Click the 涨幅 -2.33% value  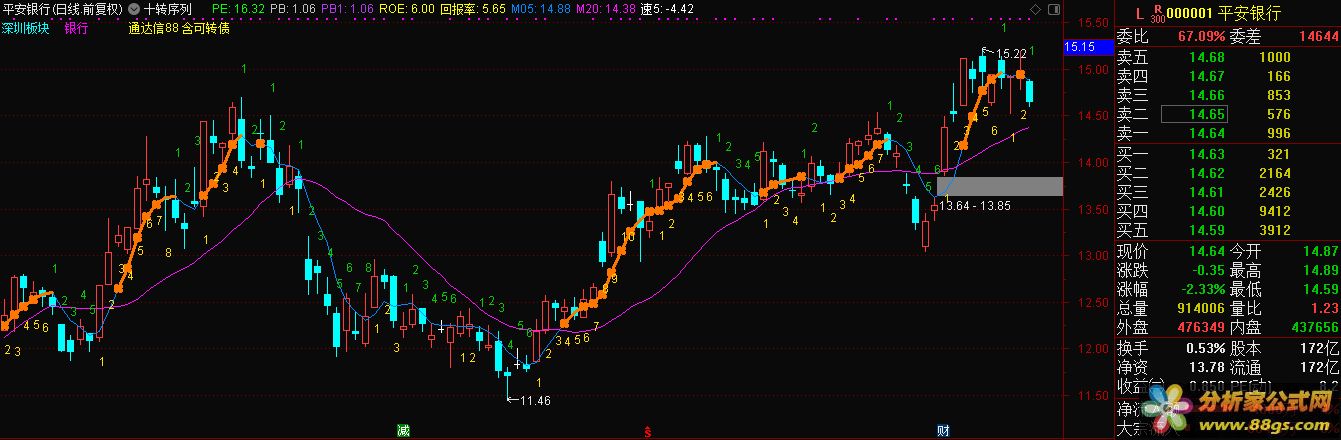(1203, 289)
